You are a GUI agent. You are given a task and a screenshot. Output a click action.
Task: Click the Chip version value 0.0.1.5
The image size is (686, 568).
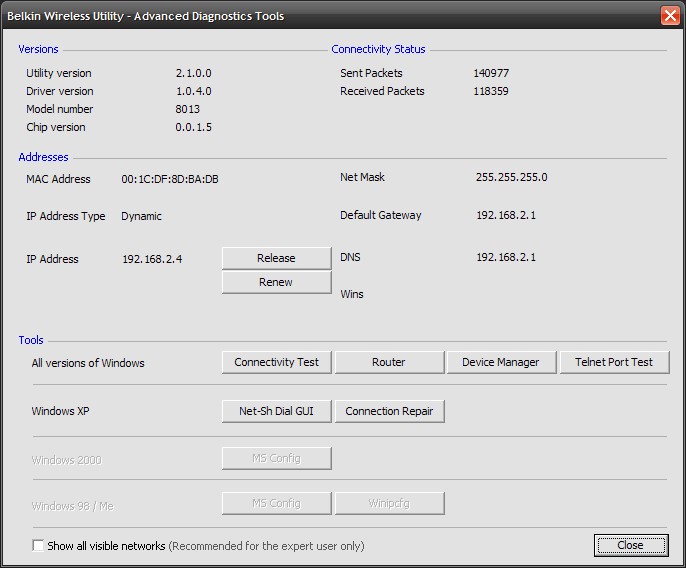[193, 127]
